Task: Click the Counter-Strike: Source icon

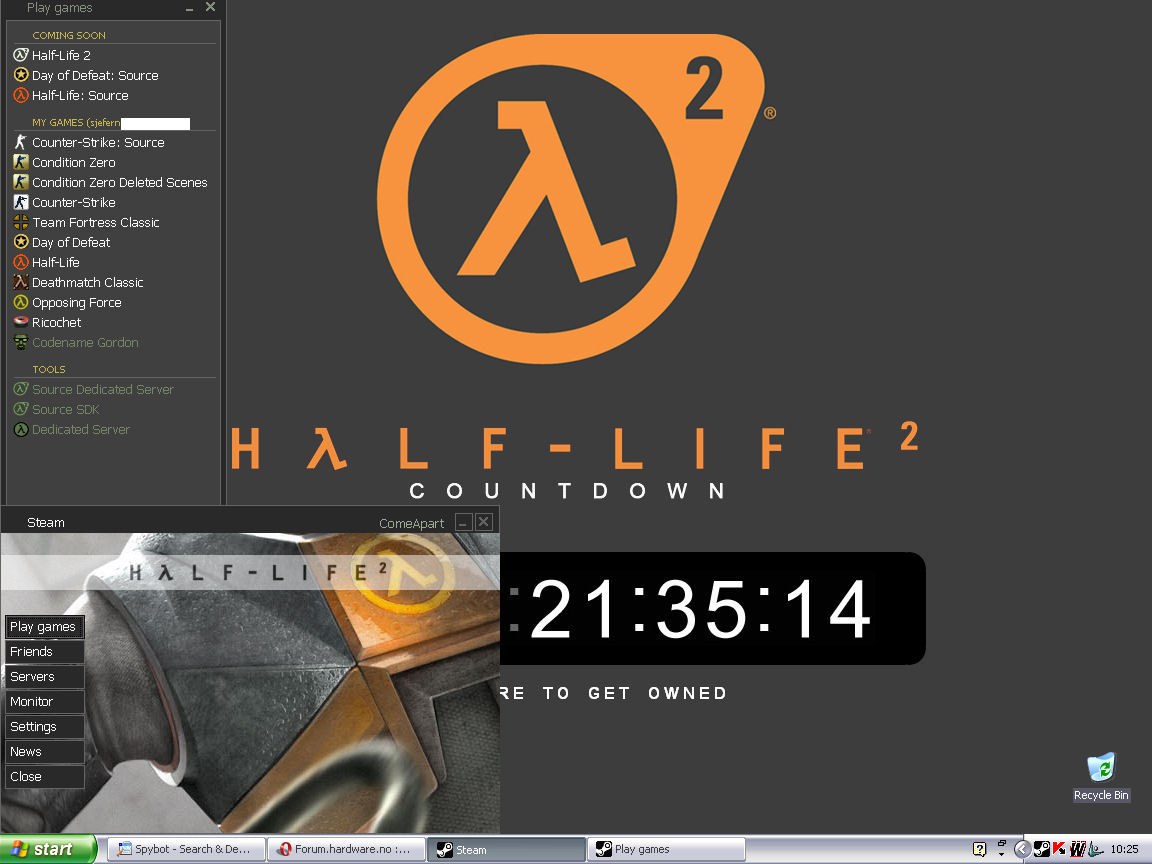Action: click(x=21, y=142)
